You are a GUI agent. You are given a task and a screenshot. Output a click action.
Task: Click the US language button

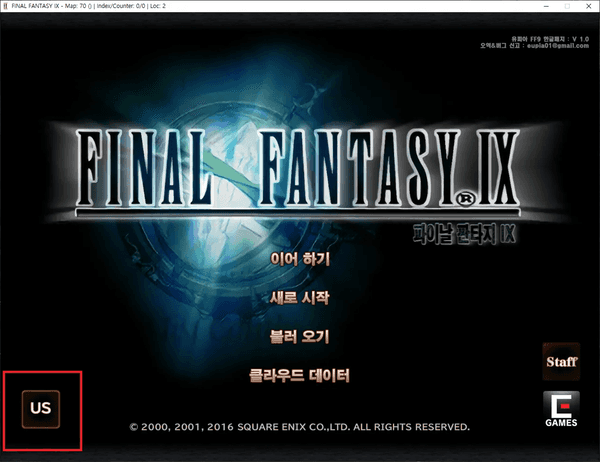coord(40,408)
